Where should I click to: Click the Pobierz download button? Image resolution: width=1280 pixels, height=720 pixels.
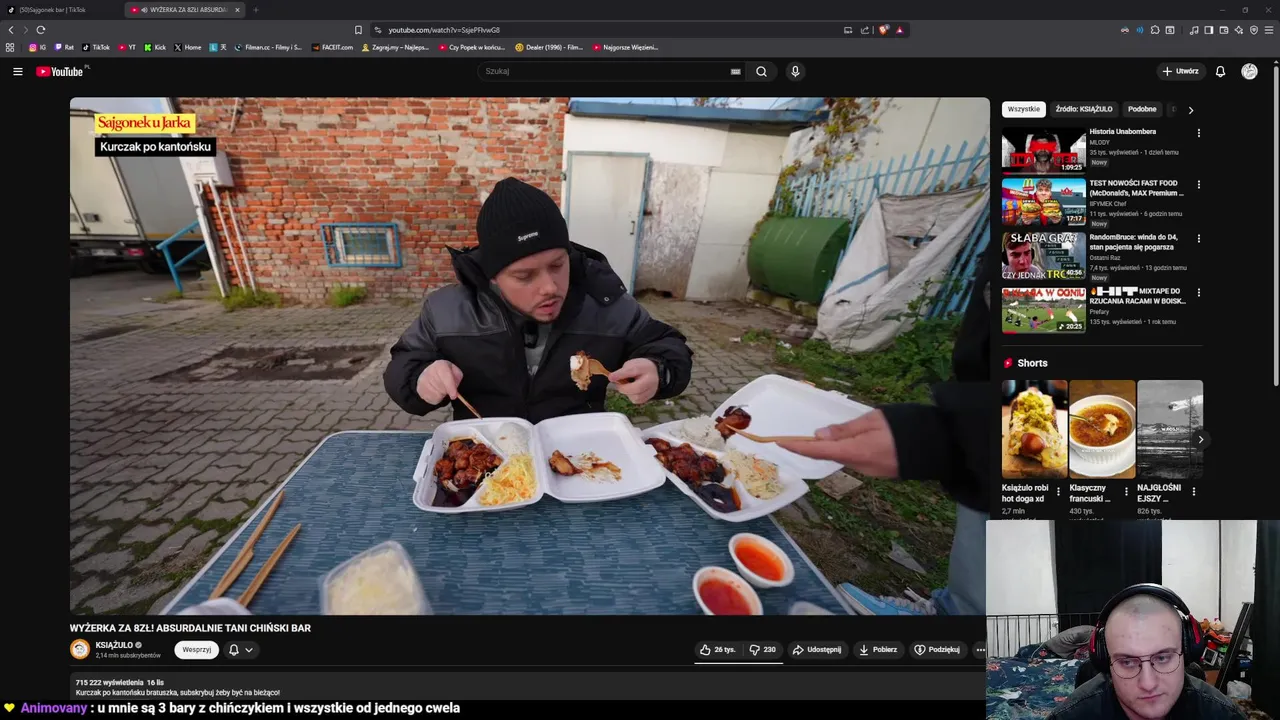(x=878, y=649)
